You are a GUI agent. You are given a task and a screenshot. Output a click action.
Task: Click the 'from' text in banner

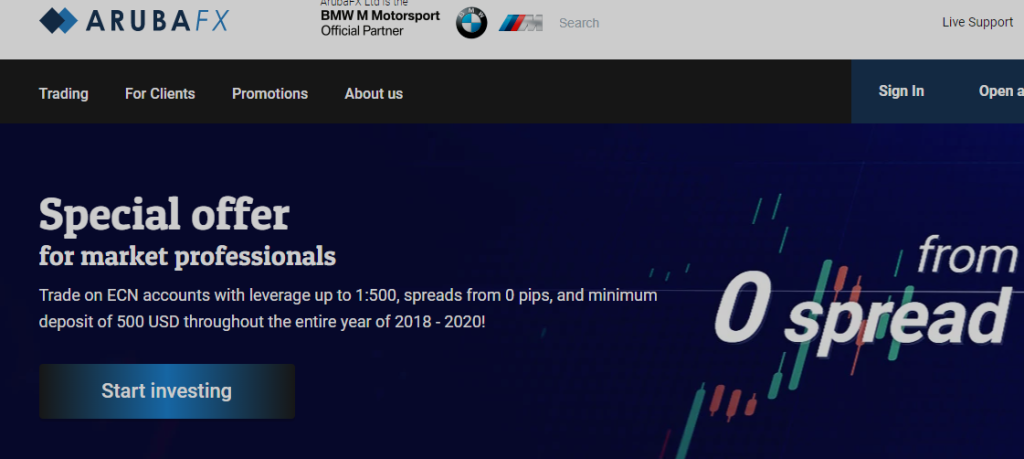click(966, 256)
